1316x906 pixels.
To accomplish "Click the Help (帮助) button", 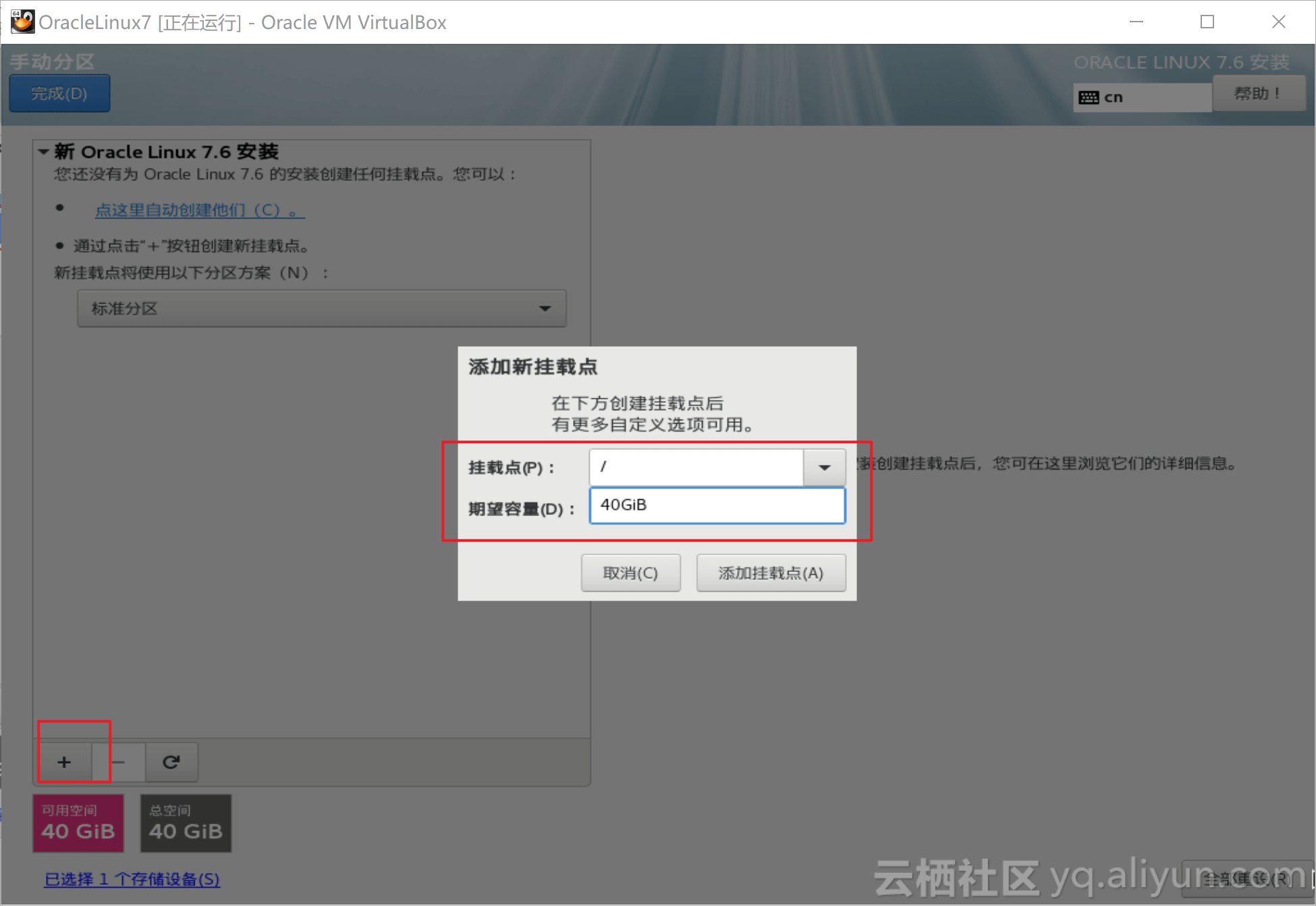I will 1258,94.
